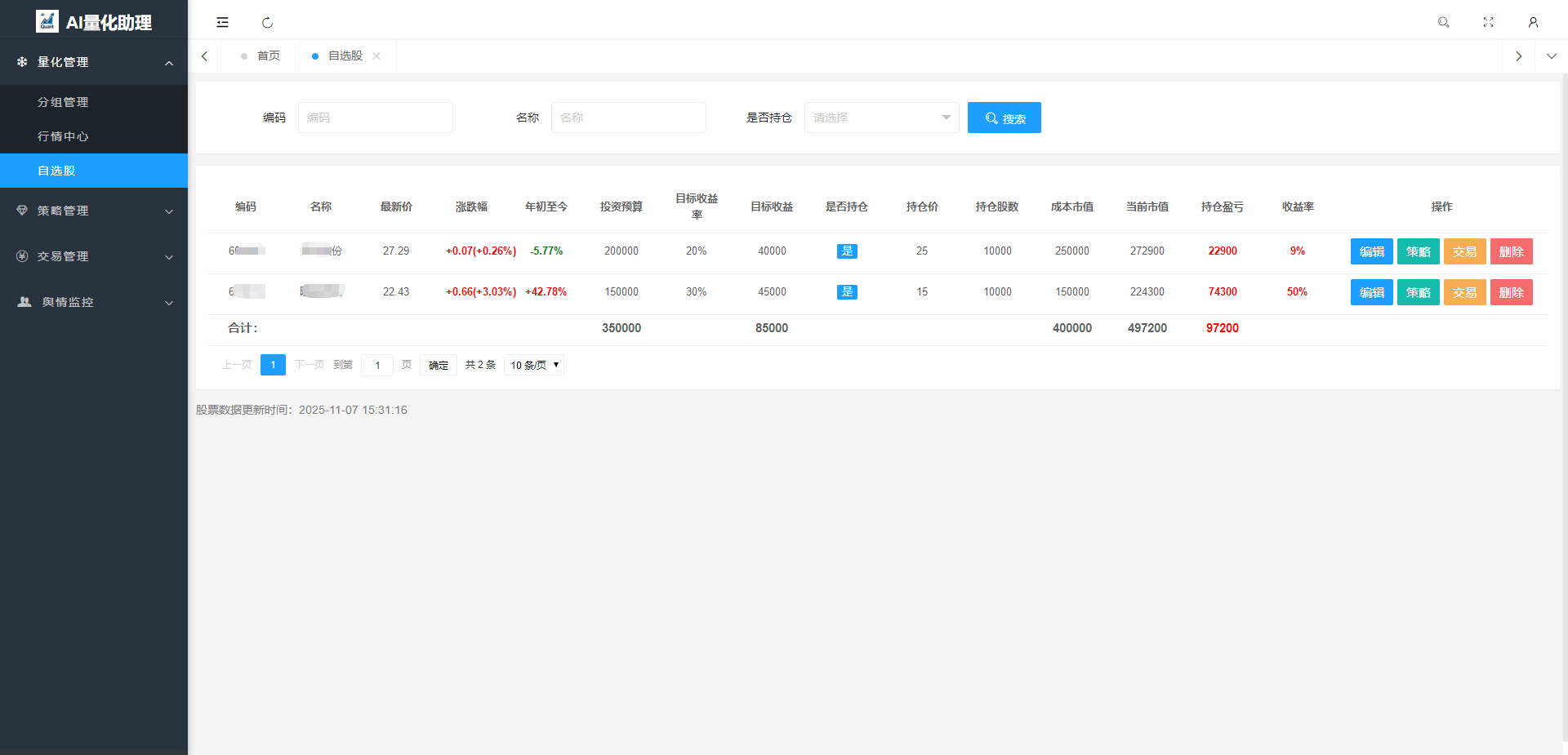
Task: Toggle fullscreen using the expand icon
Action: pos(1488,22)
